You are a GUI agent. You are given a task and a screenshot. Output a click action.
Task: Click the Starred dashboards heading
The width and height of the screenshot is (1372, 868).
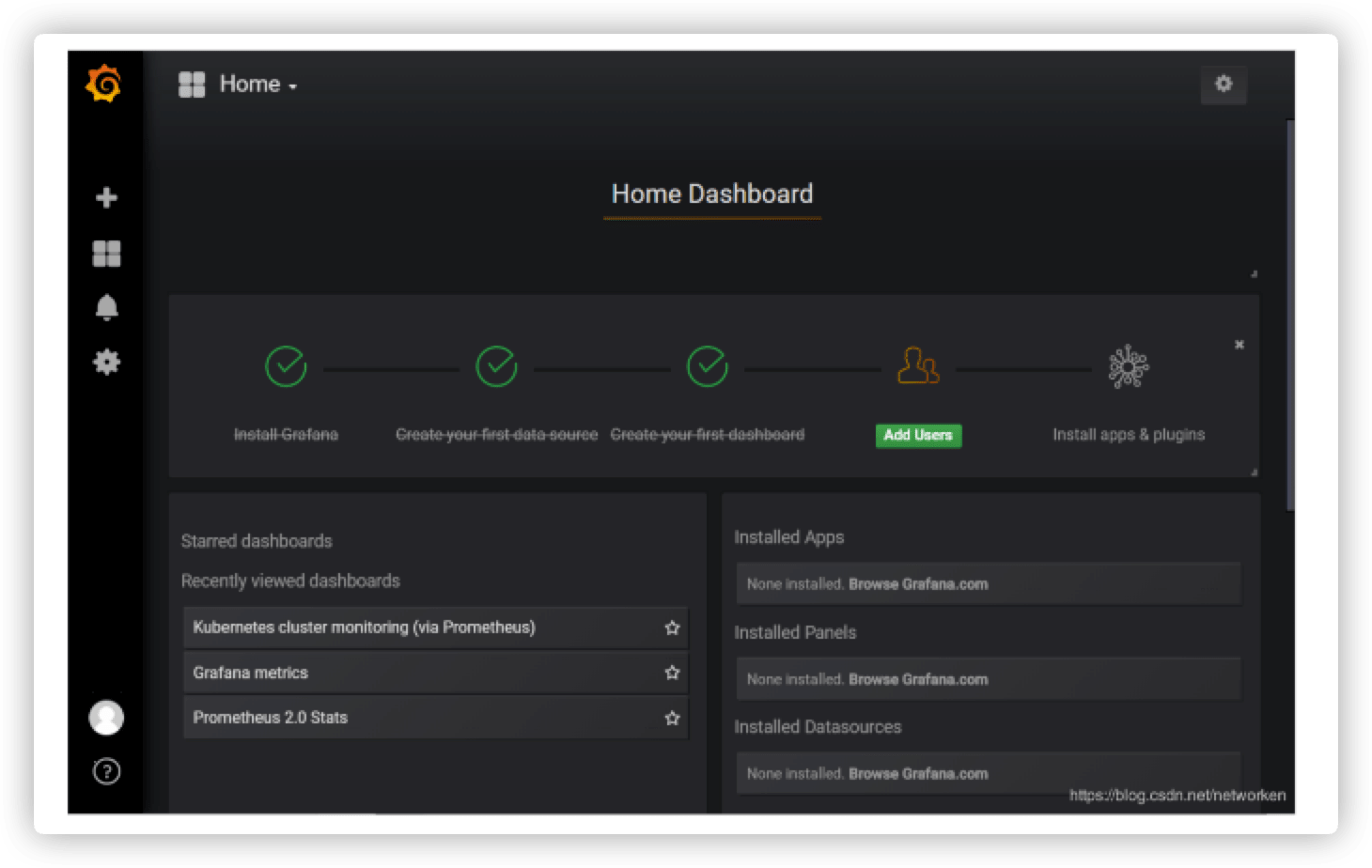[x=257, y=541]
